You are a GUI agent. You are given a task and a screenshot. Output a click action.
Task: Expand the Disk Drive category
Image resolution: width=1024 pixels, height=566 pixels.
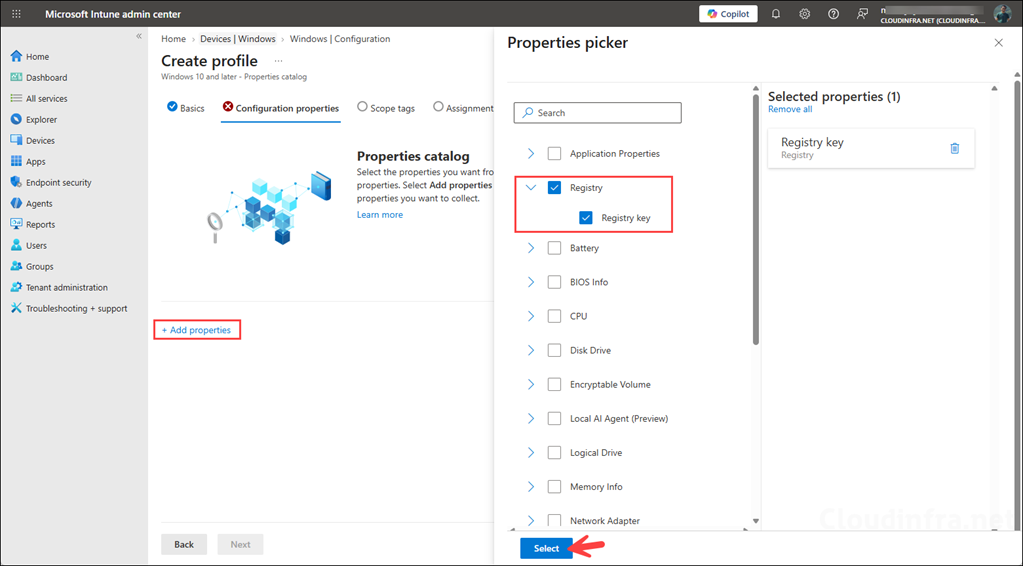click(x=531, y=350)
